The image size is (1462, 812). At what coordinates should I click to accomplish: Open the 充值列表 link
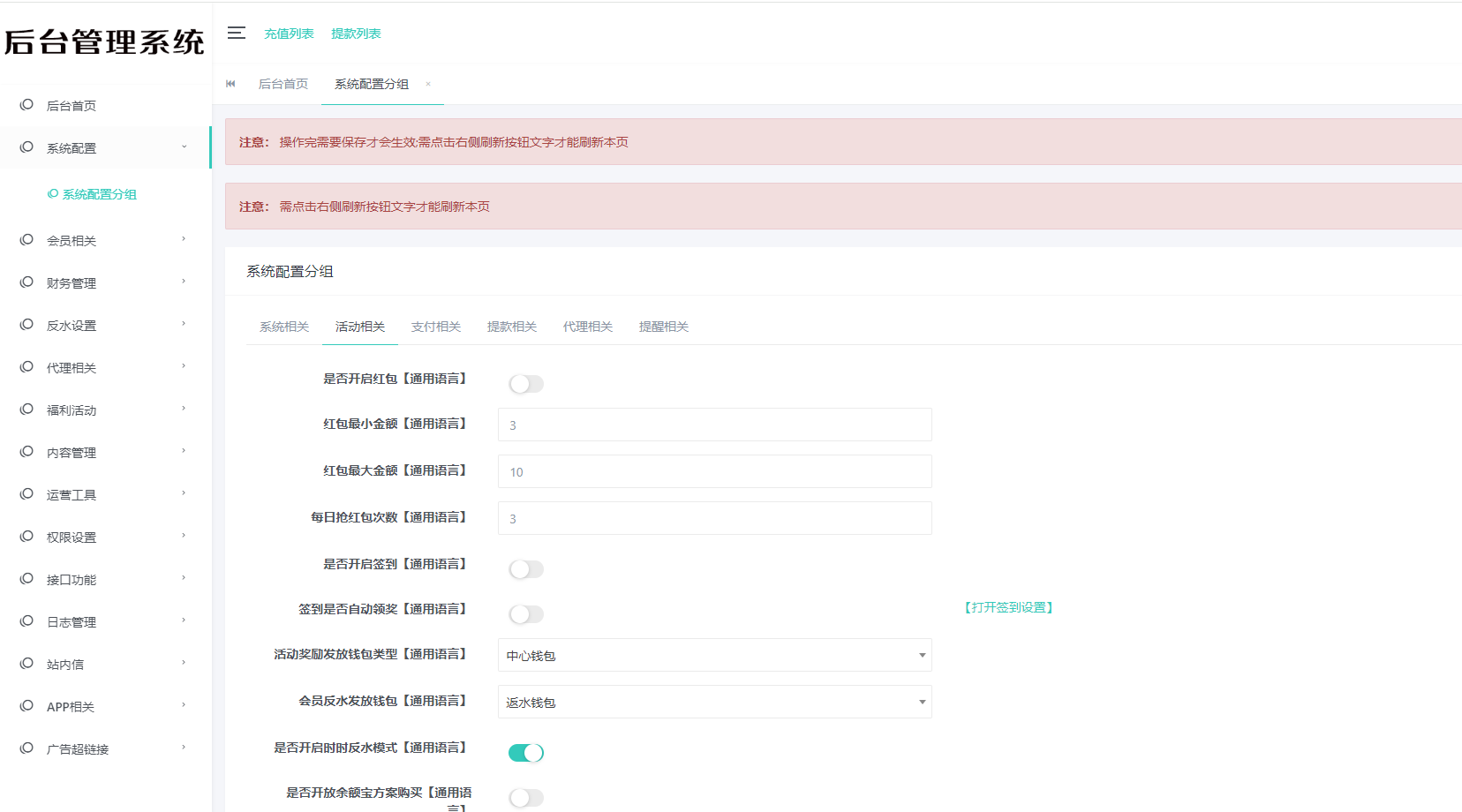pyautogui.click(x=289, y=33)
